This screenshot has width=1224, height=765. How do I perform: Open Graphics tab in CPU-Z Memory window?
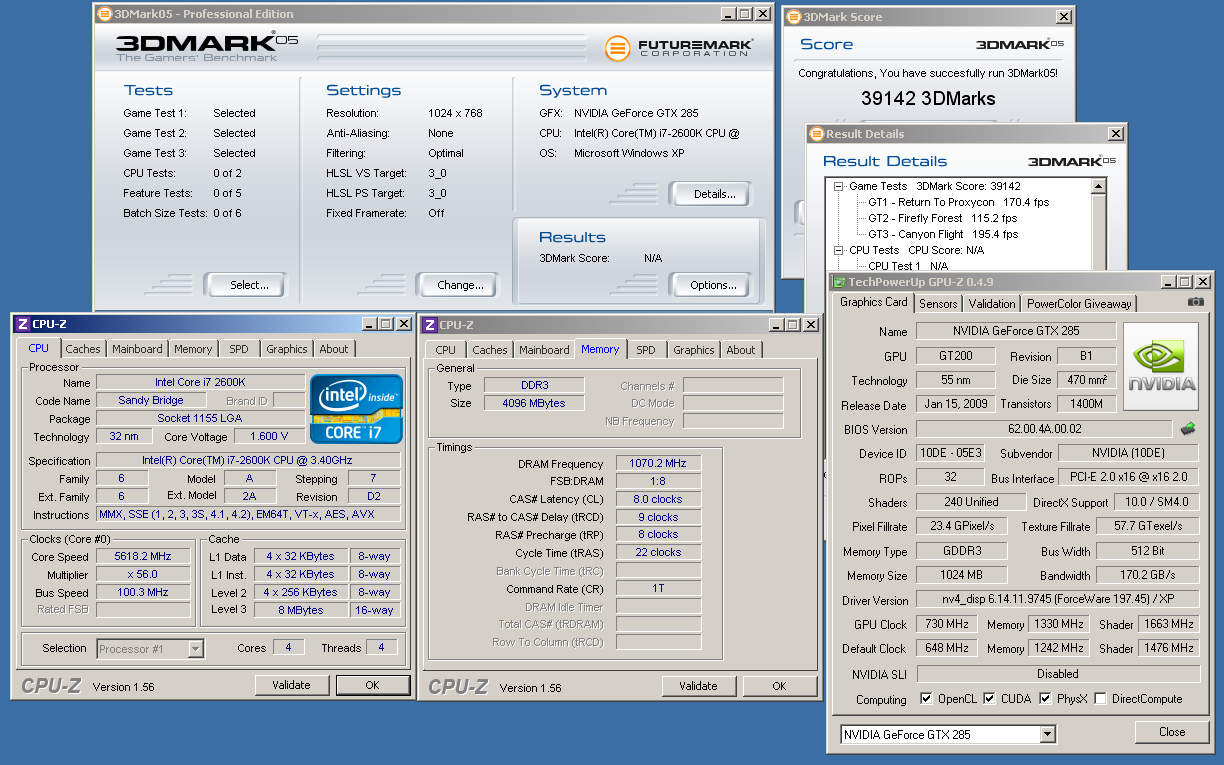[x=693, y=350]
